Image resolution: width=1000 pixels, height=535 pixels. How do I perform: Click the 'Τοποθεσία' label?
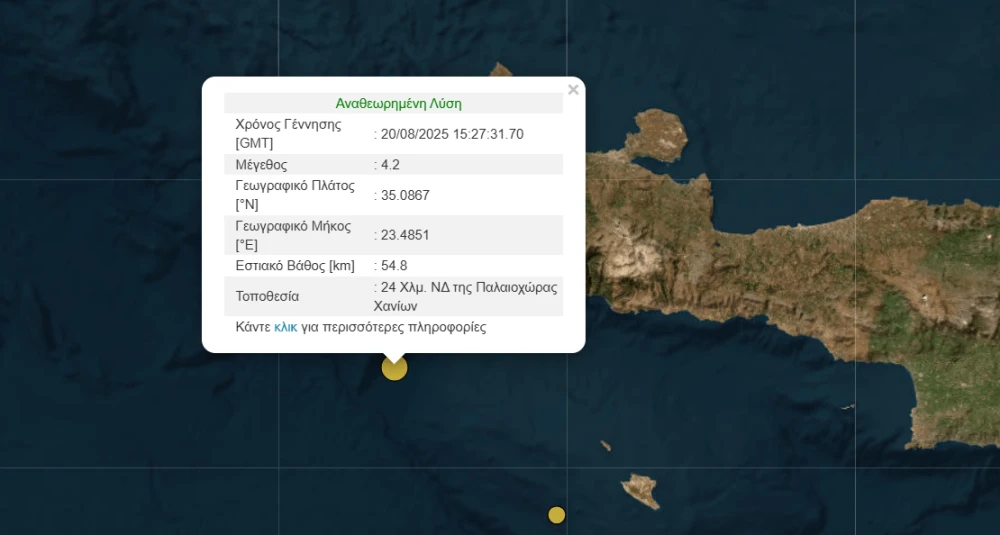(x=267, y=297)
